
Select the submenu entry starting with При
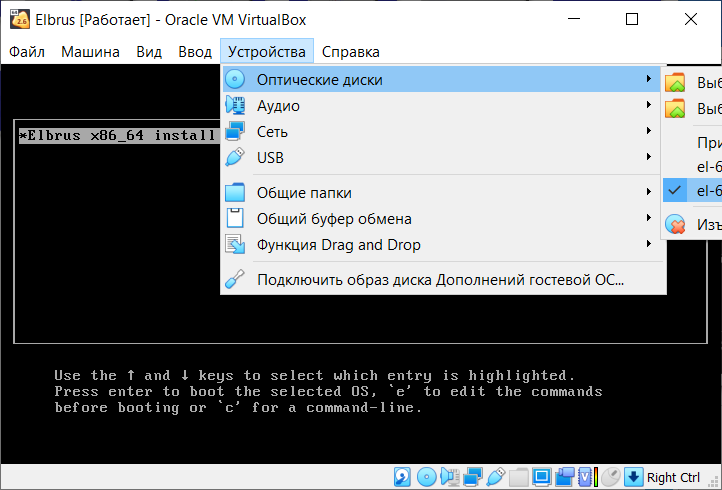click(x=693, y=143)
